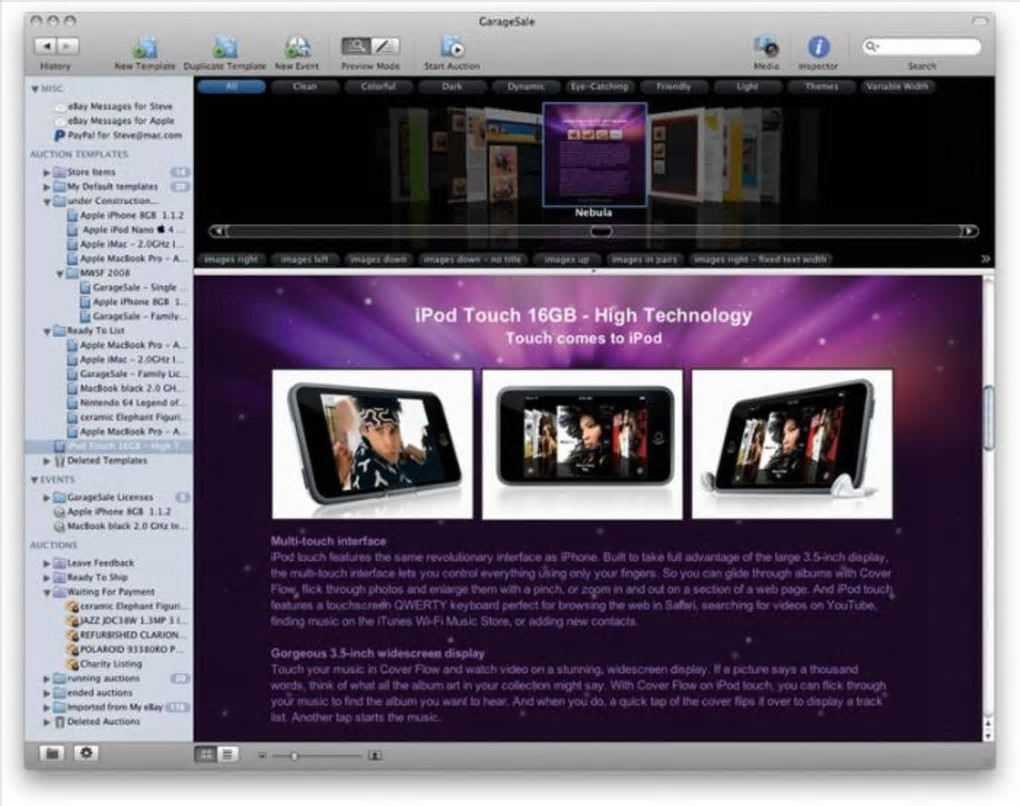Open the gear action menu in the bottom bar
The height and width of the screenshot is (806, 1020).
86,753
